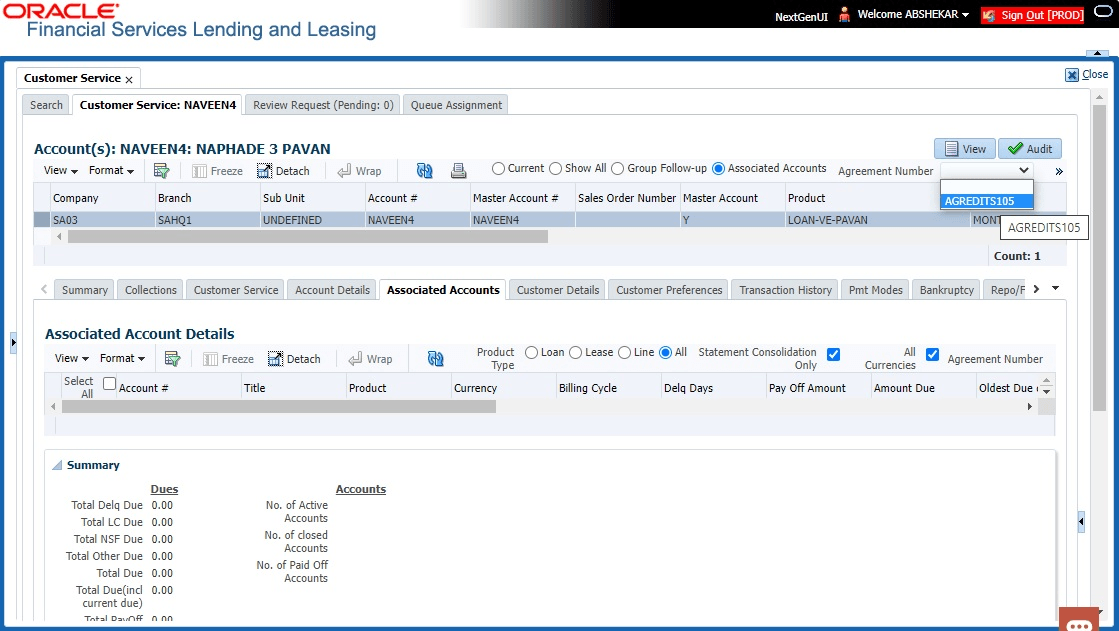Show more toolbar options with double chevron
1119x631 pixels.
[1059, 171]
